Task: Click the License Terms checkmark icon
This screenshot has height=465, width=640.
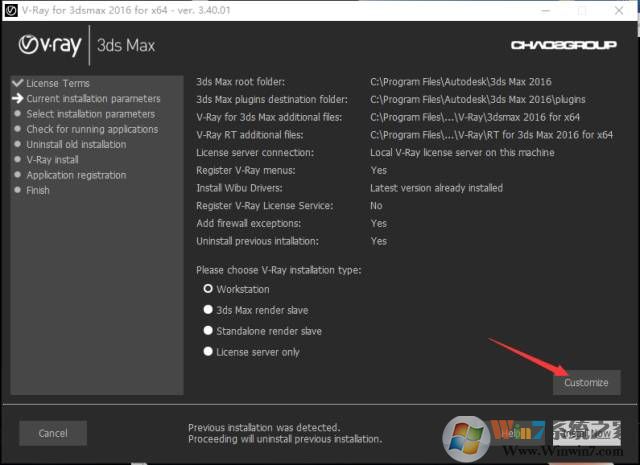Action: pyautogui.click(x=17, y=83)
